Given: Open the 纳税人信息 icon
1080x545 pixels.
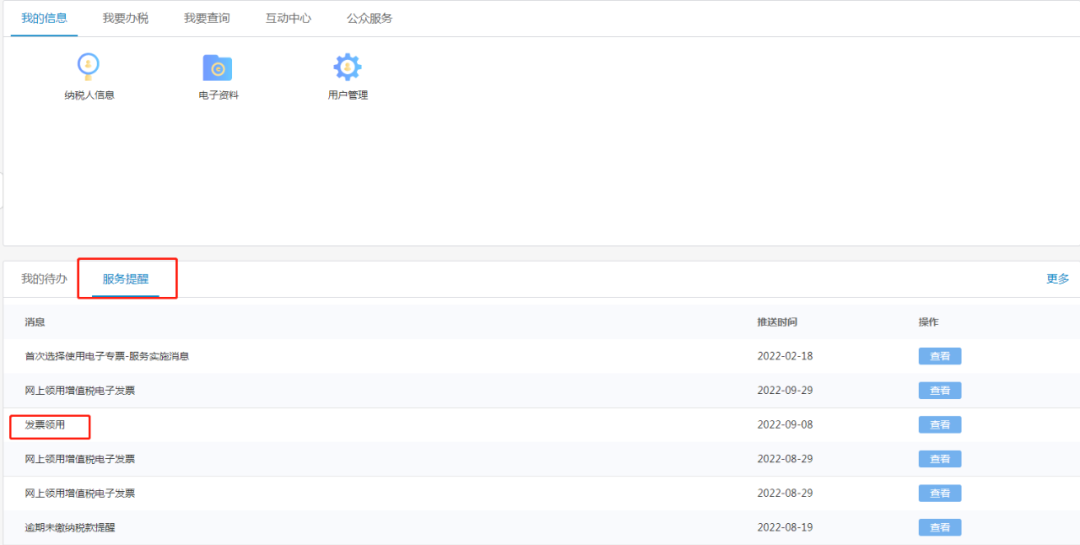Looking at the screenshot, I should click(88, 68).
